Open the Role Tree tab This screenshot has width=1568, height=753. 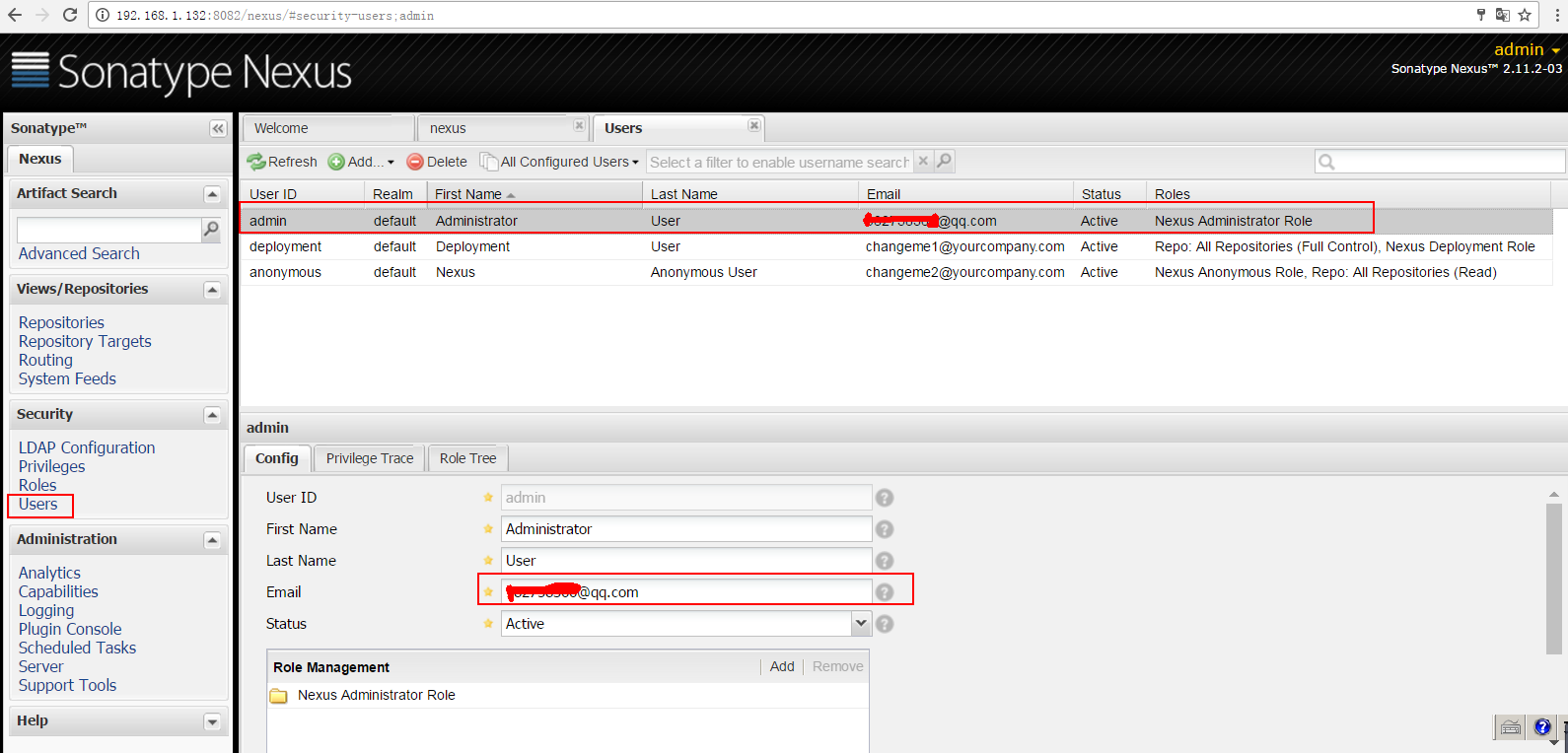[468, 458]
